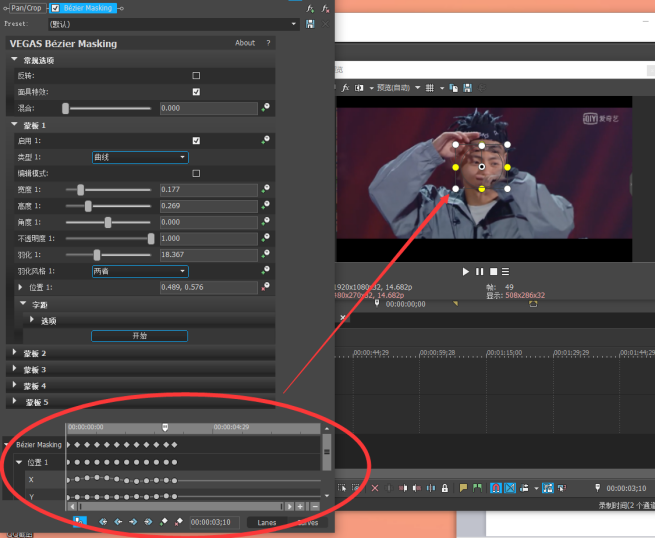This screenshot has height=538, width=655.
Task: Go to previous keyframe arrow
Action: click(118, 522)
